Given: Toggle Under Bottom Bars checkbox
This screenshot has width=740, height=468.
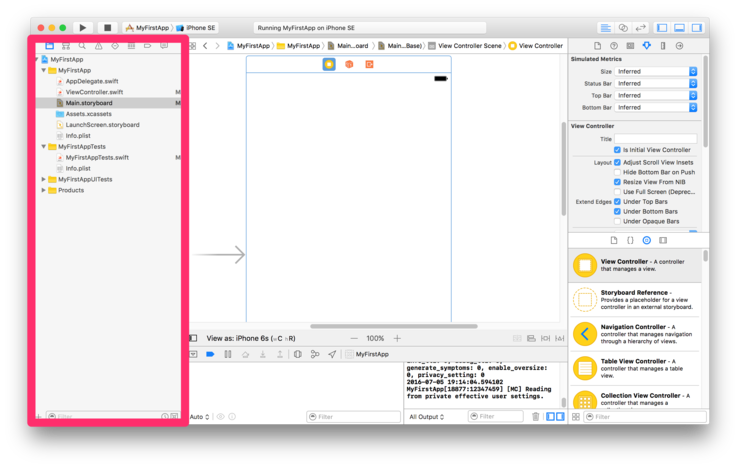Looking at the screenshot, I should point(617,211).
